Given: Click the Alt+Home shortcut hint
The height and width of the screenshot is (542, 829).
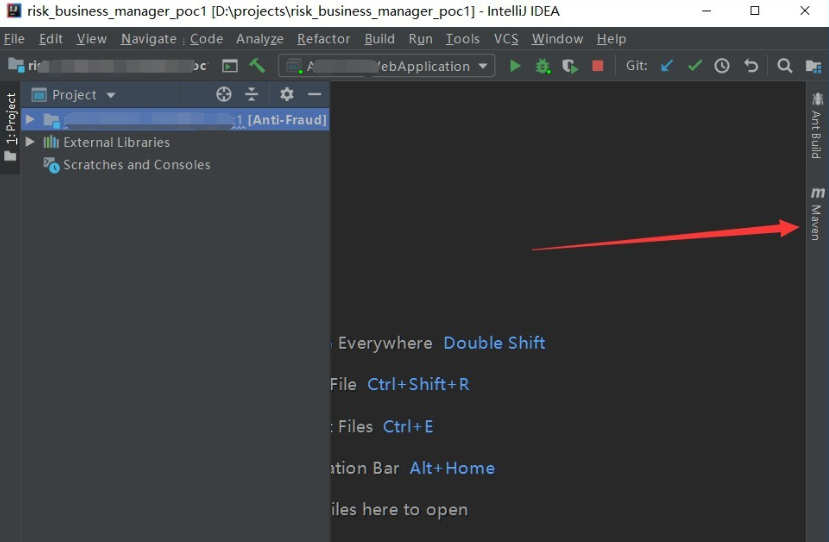Looking at the screenshot, I should [452, 468].
